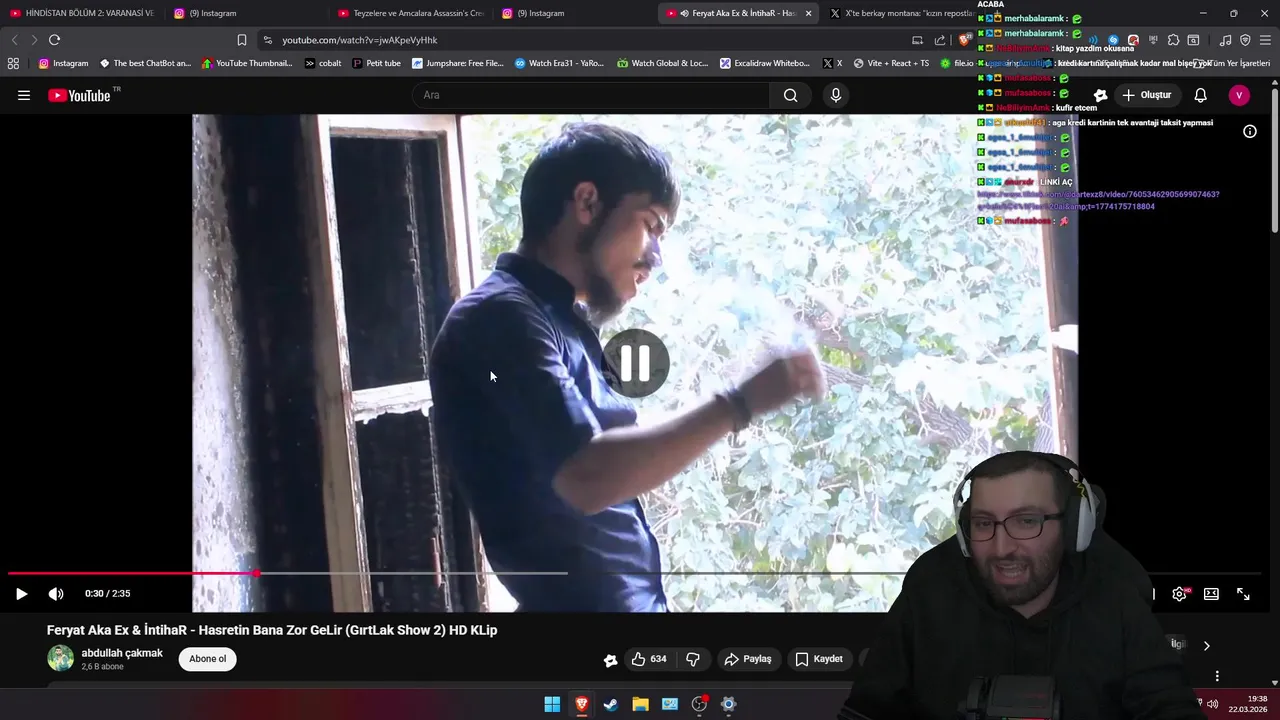The width and height of the screenshot is (1280, 720).
Task: Click the Paylaş share button
Action: coord(748,659)
